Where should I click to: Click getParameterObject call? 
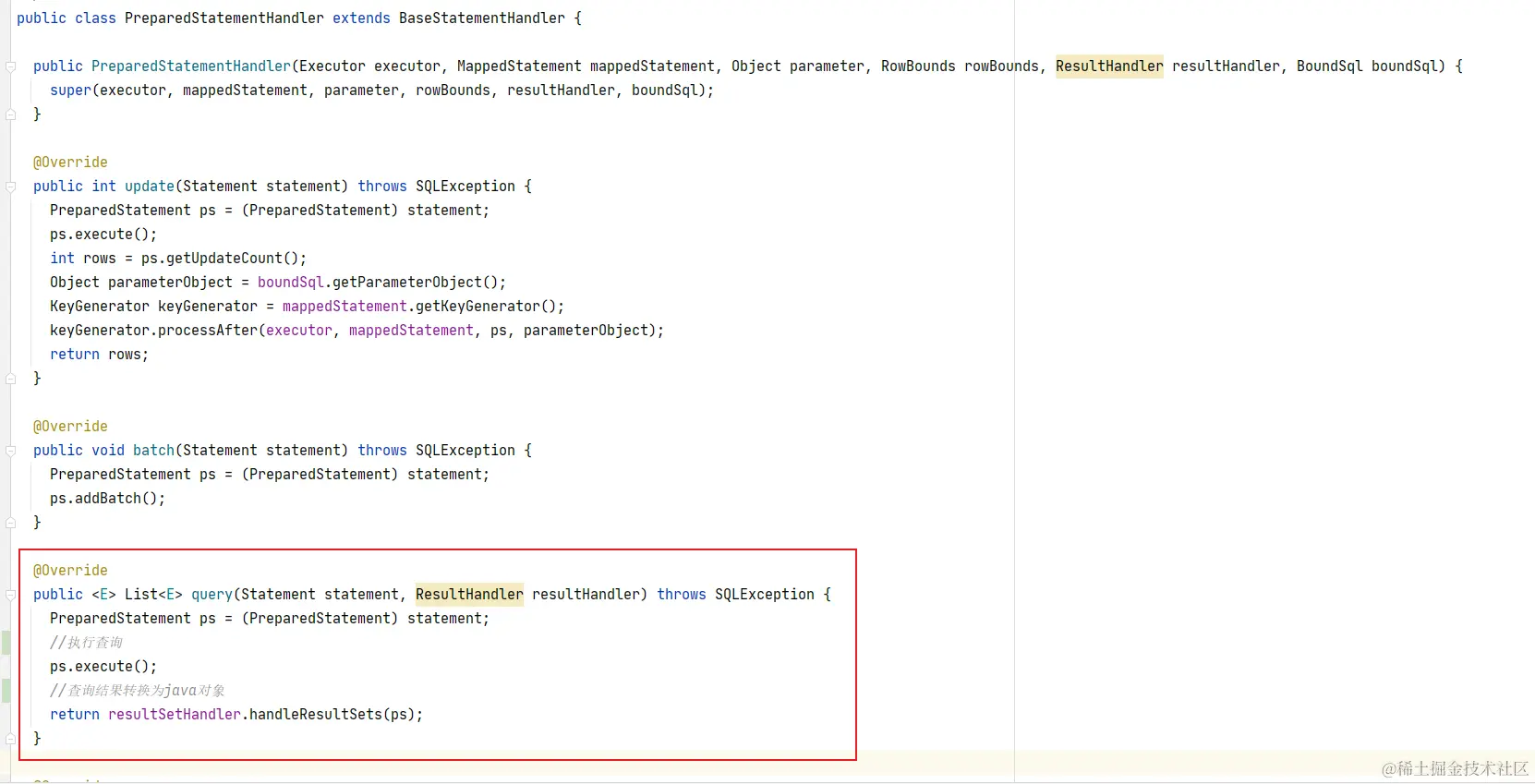point(407,283)
